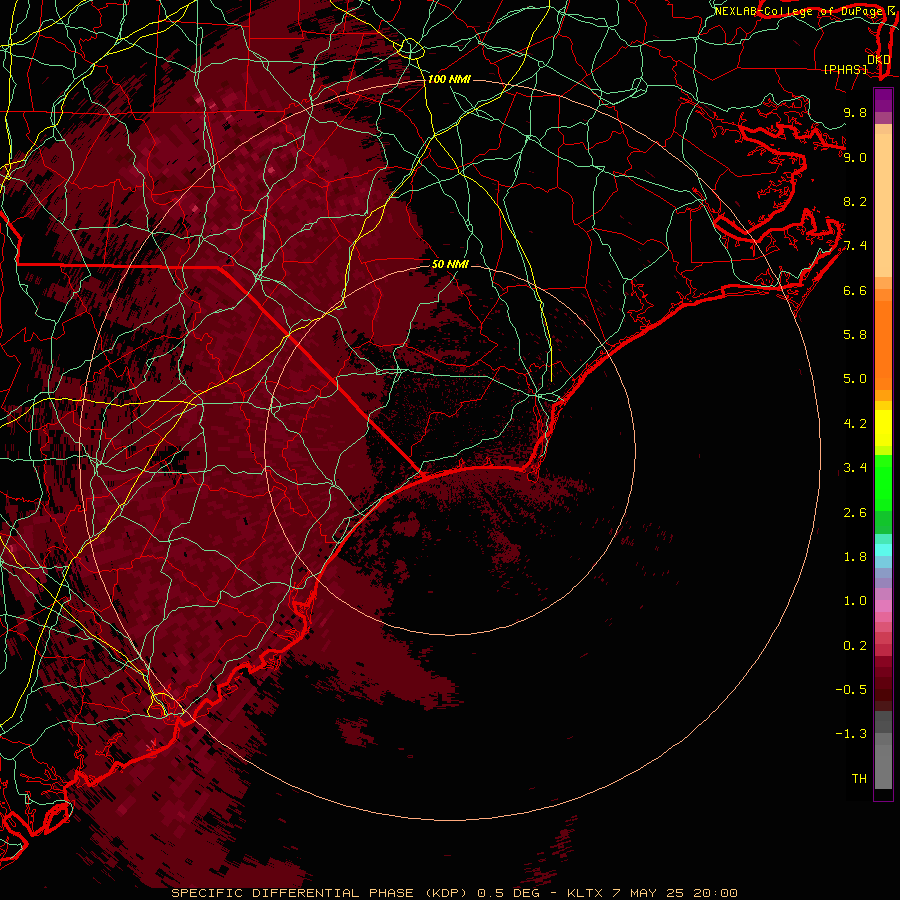Click the 8.2 scale value
Screen dimensions: 900x900
coord(855,201)
